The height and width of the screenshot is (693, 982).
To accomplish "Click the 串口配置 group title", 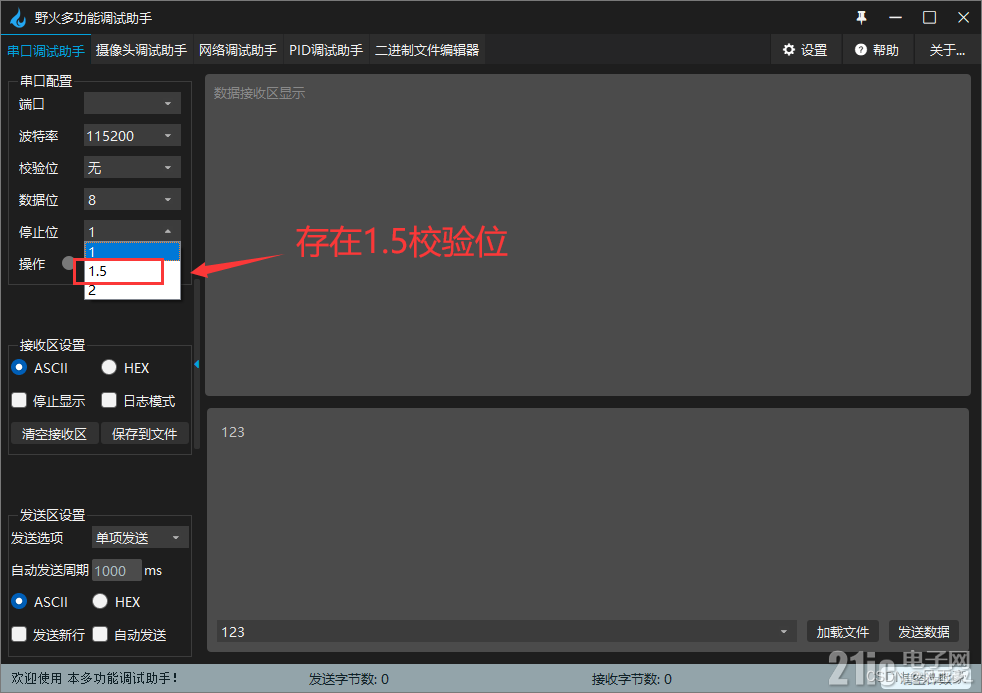I will (46, 81).
